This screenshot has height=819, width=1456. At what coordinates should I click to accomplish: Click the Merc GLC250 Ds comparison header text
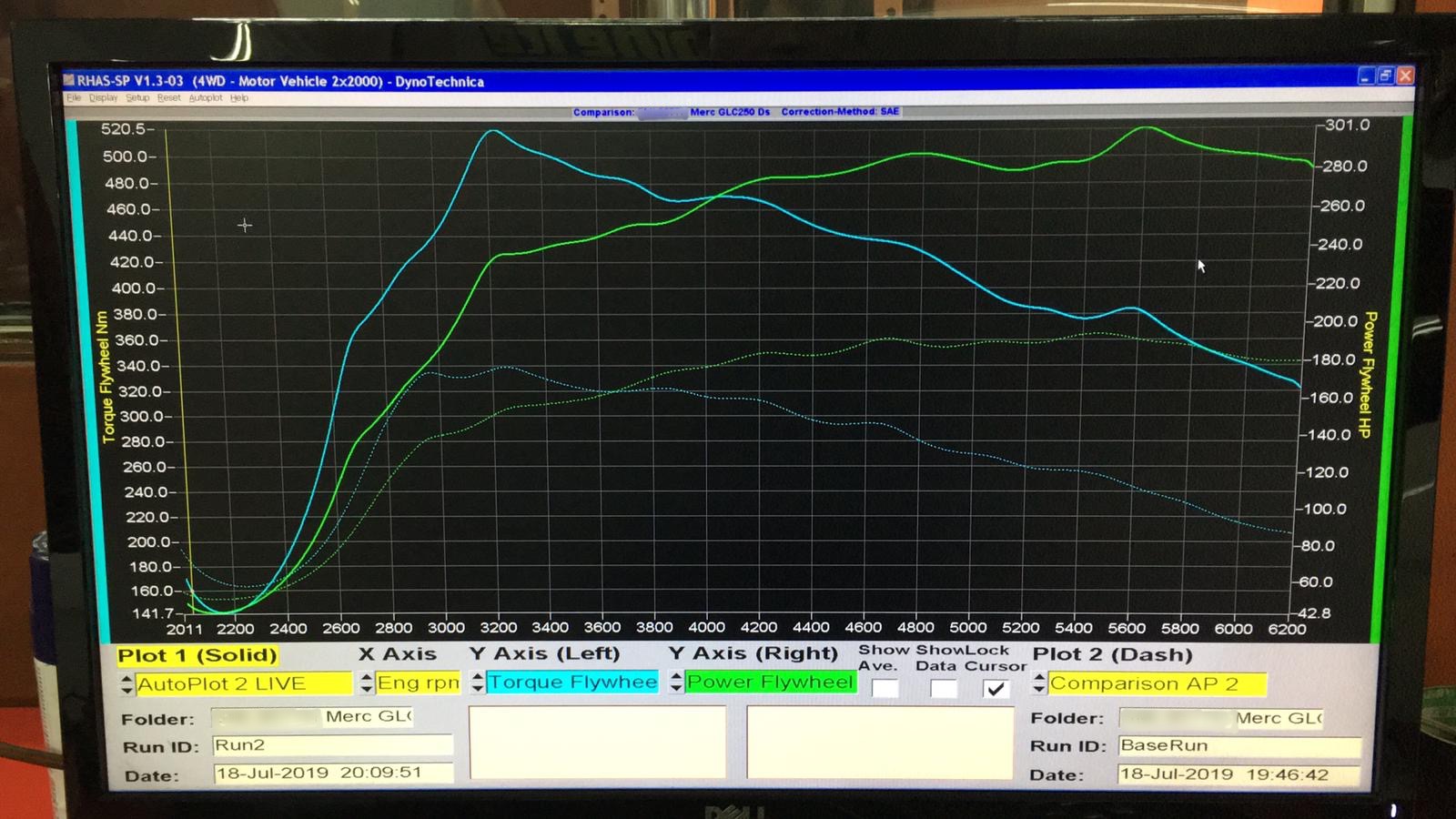point(730,112)
